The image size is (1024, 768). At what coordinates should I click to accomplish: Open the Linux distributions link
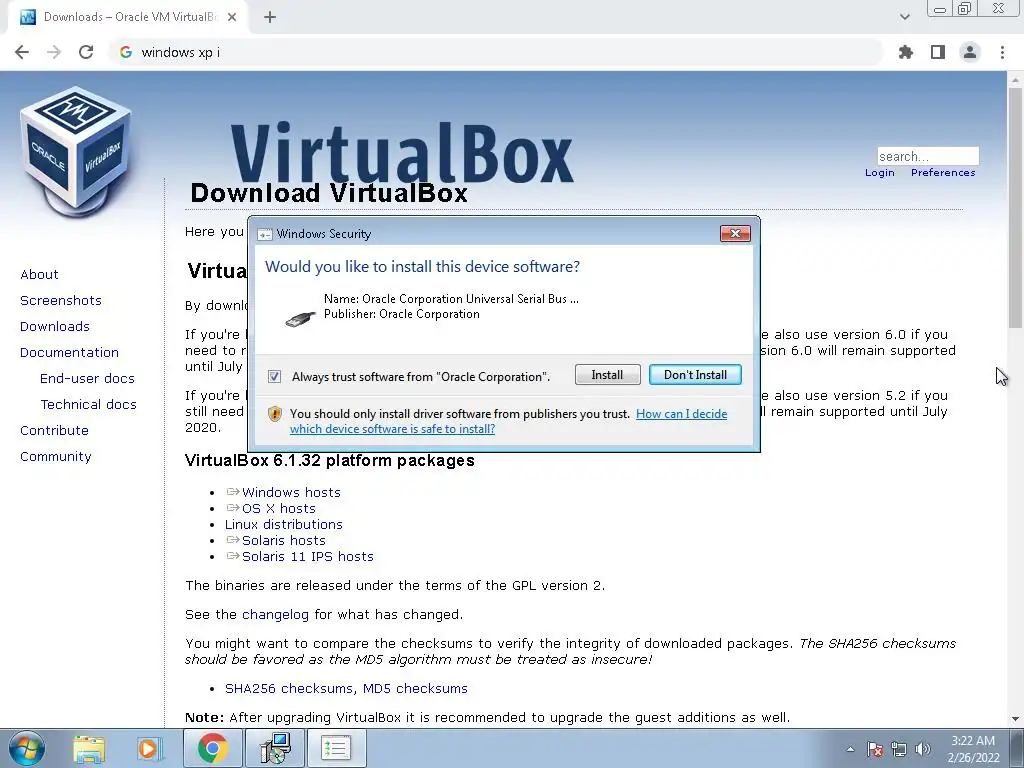click(x=283, y=524)
